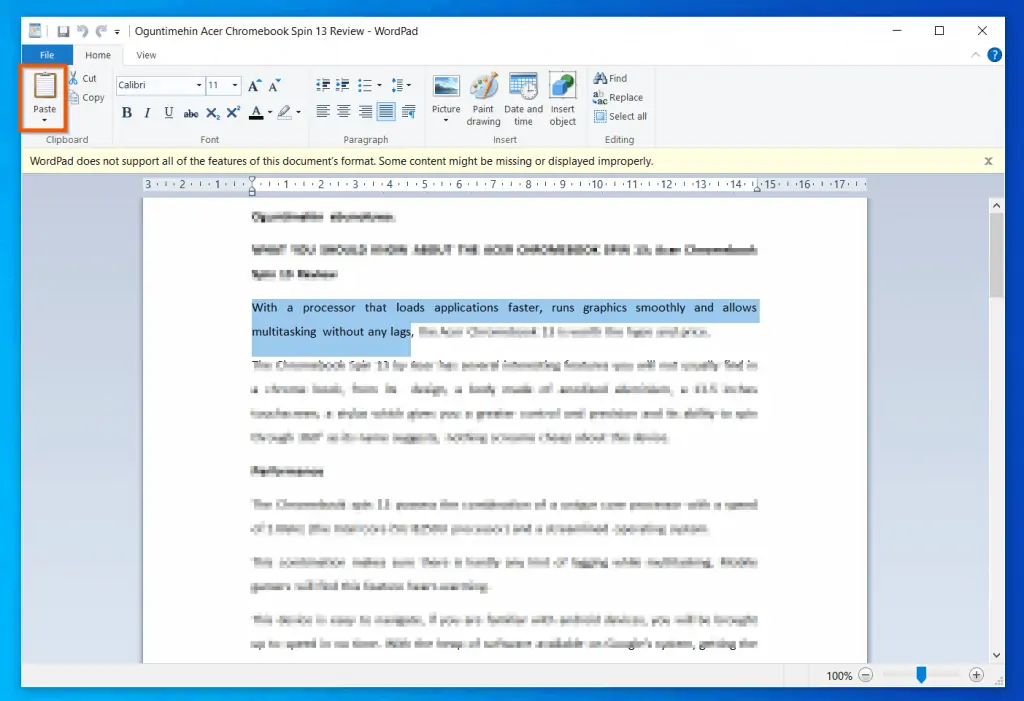Center align the text

point(344,112)
